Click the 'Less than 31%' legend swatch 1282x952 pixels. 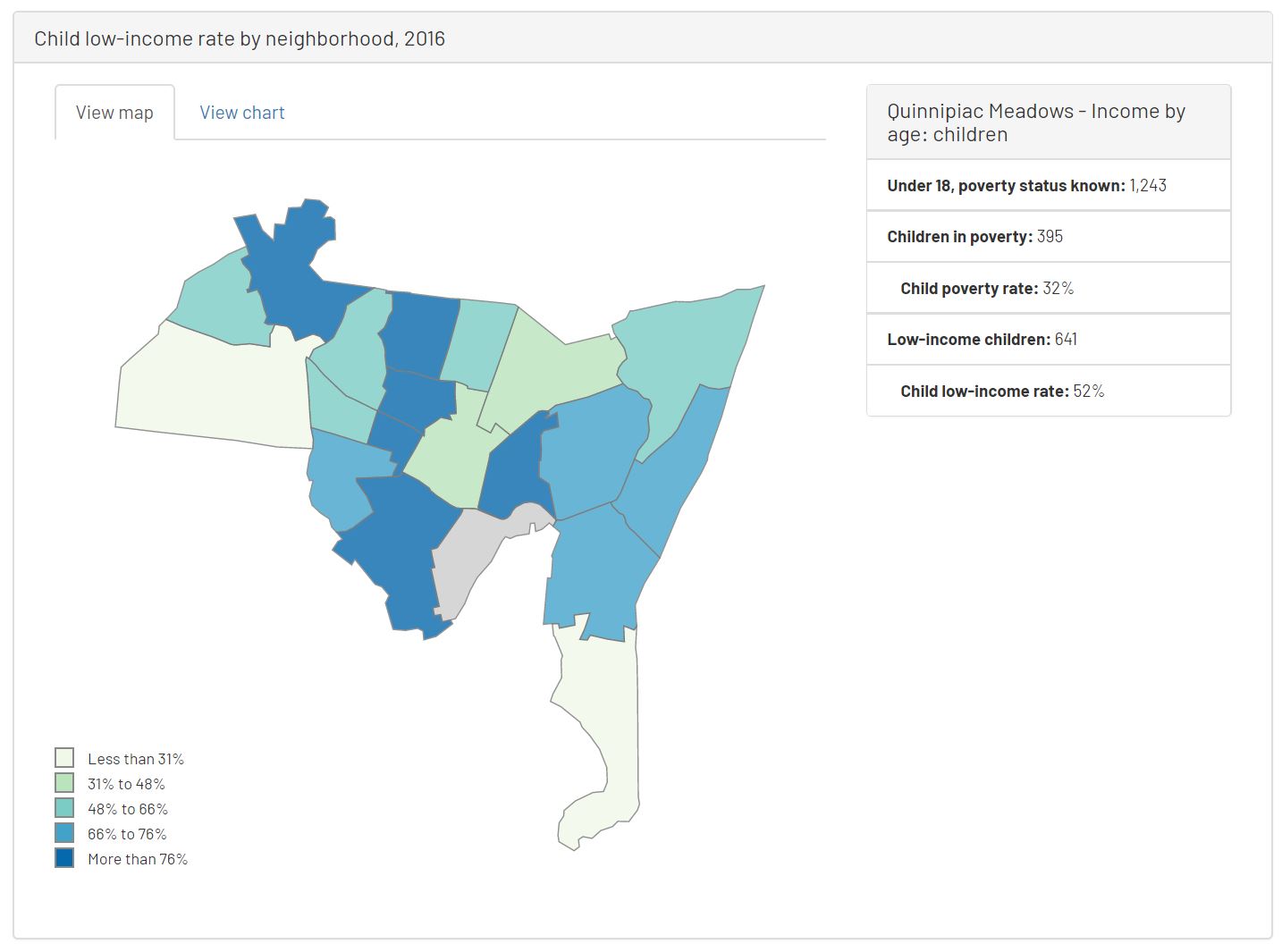click(63, 757)
